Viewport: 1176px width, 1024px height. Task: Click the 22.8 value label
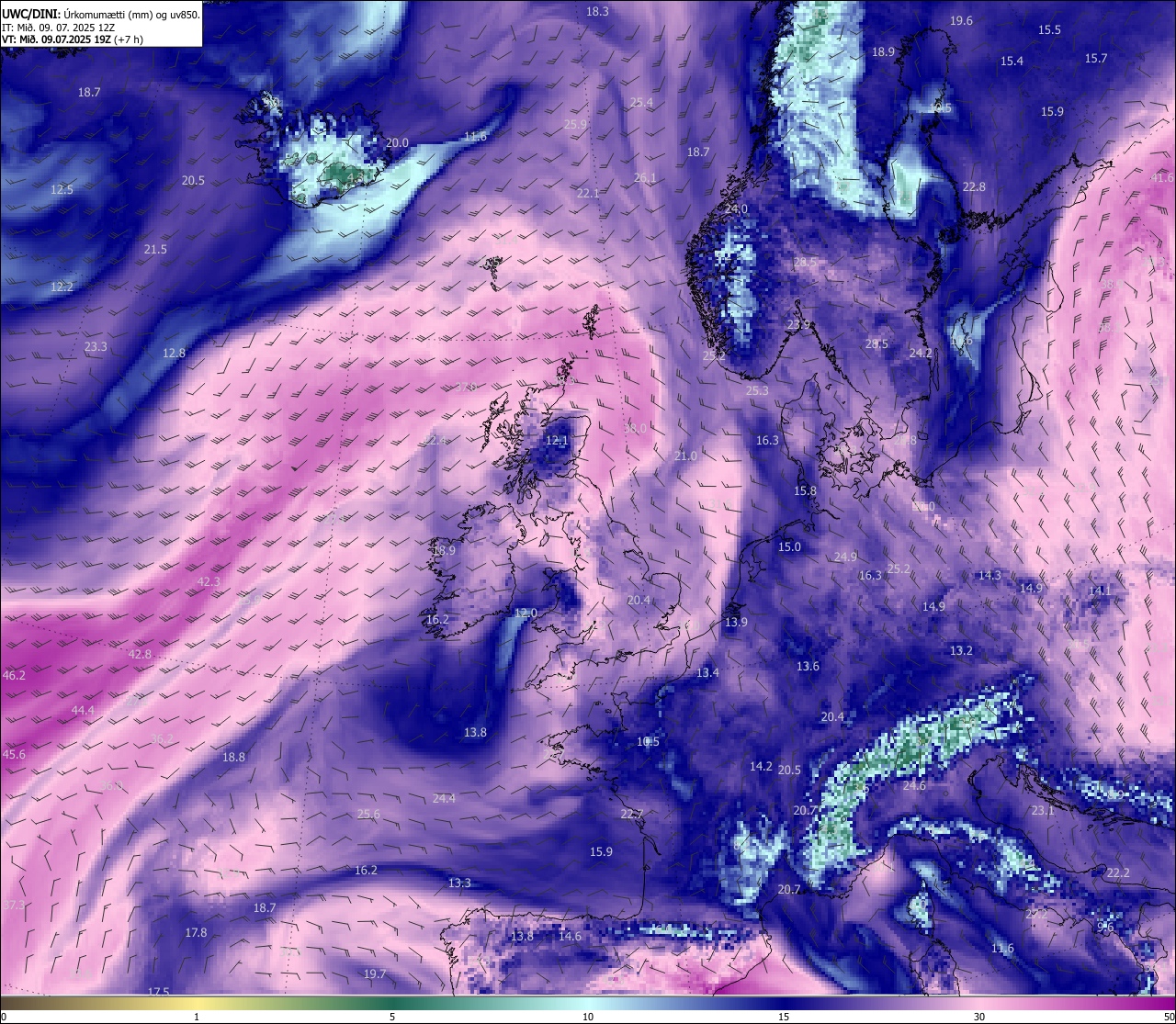tap(974, 186)
